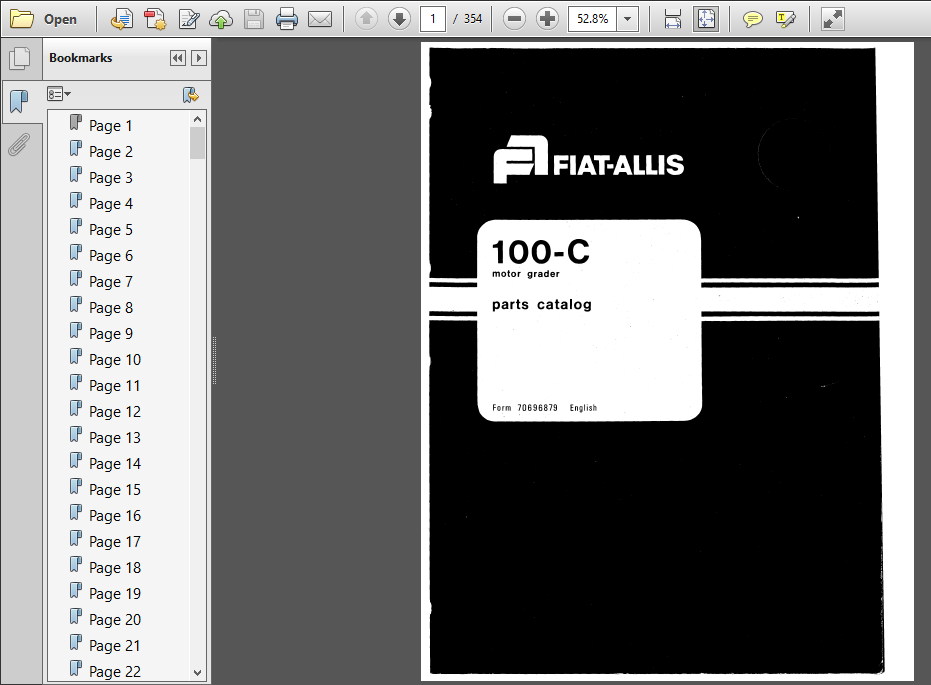Open the Page Thumbnails panel icon
Viewport: 931px width, 685px height.
click(20, 58)
